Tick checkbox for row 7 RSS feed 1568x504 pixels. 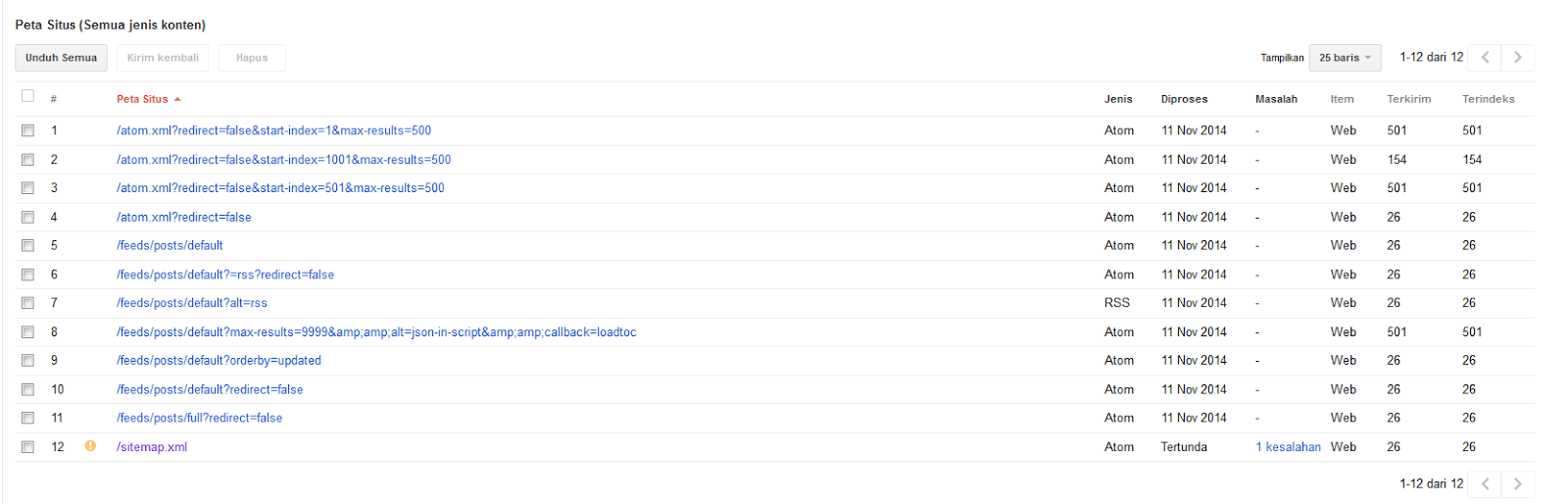pos(27,304)
